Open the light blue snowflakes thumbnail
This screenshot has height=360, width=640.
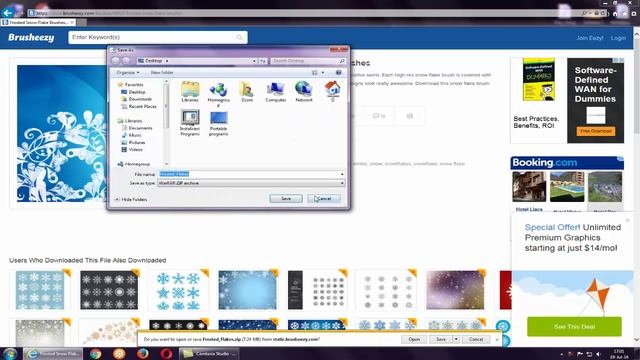[x=40, y=290]
